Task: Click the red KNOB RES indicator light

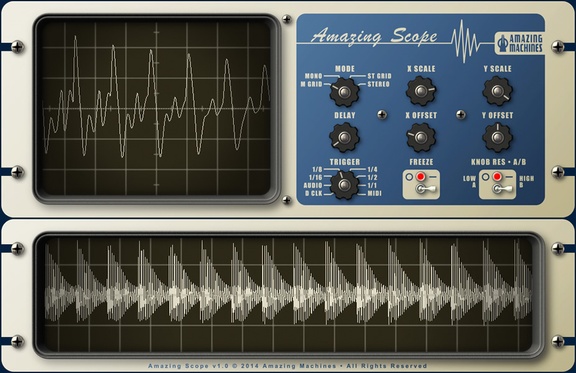Action: click(x=497, y=177)
